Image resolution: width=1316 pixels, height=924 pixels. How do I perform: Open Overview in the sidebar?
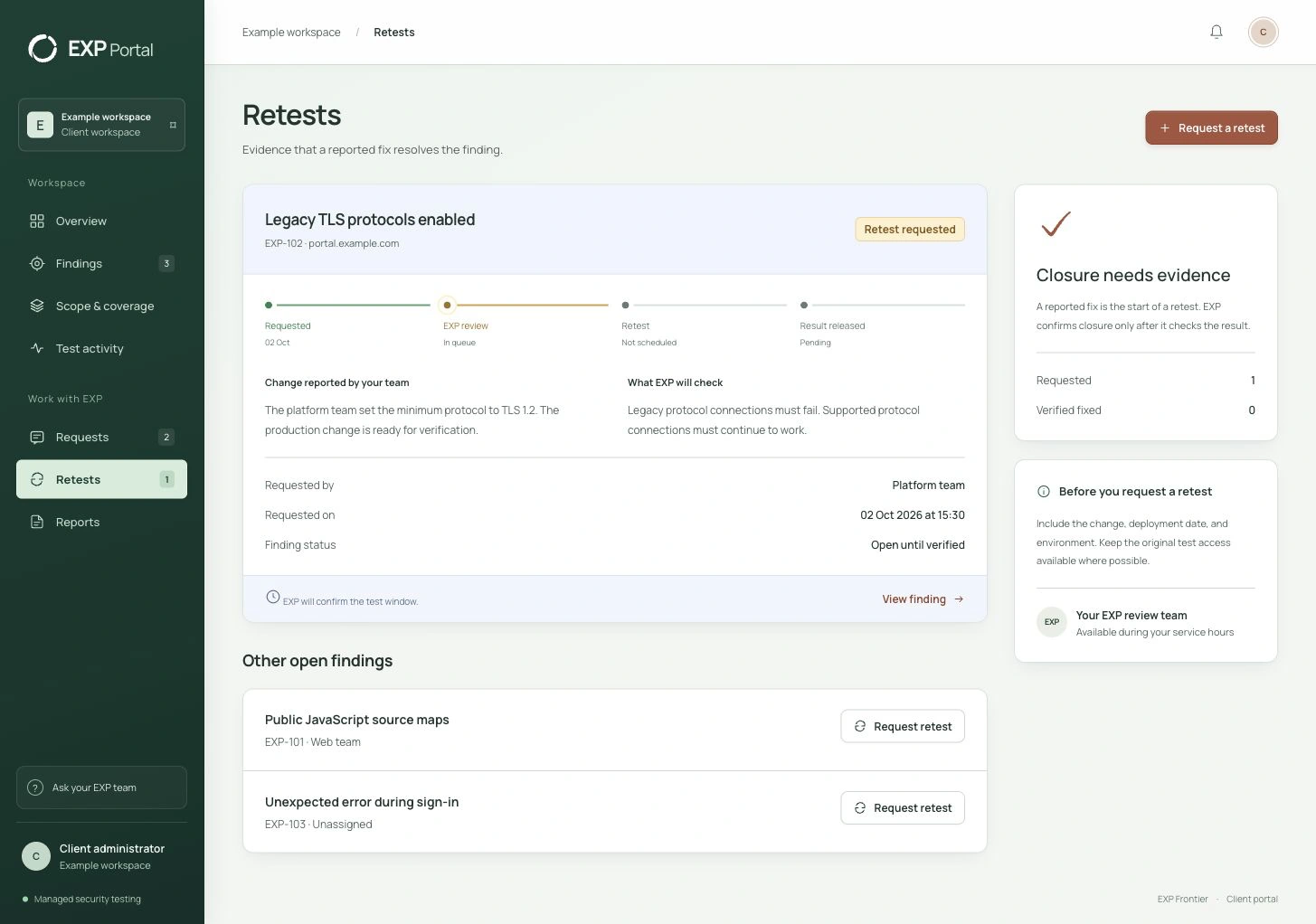pos(101,221)
